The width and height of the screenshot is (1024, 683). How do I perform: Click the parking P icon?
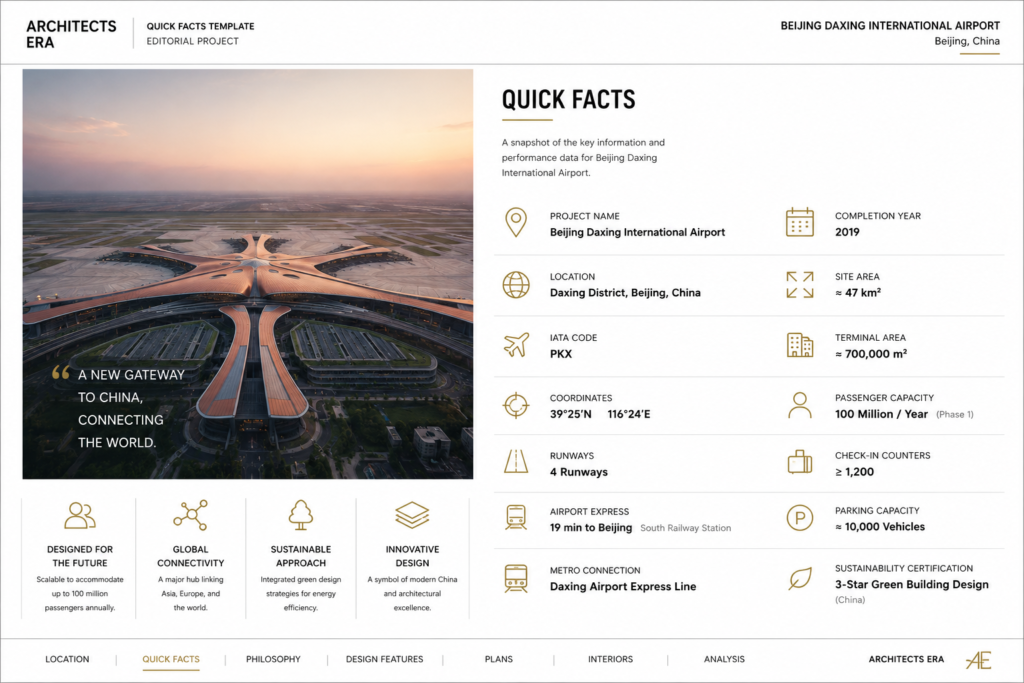(x=800, y=518)
